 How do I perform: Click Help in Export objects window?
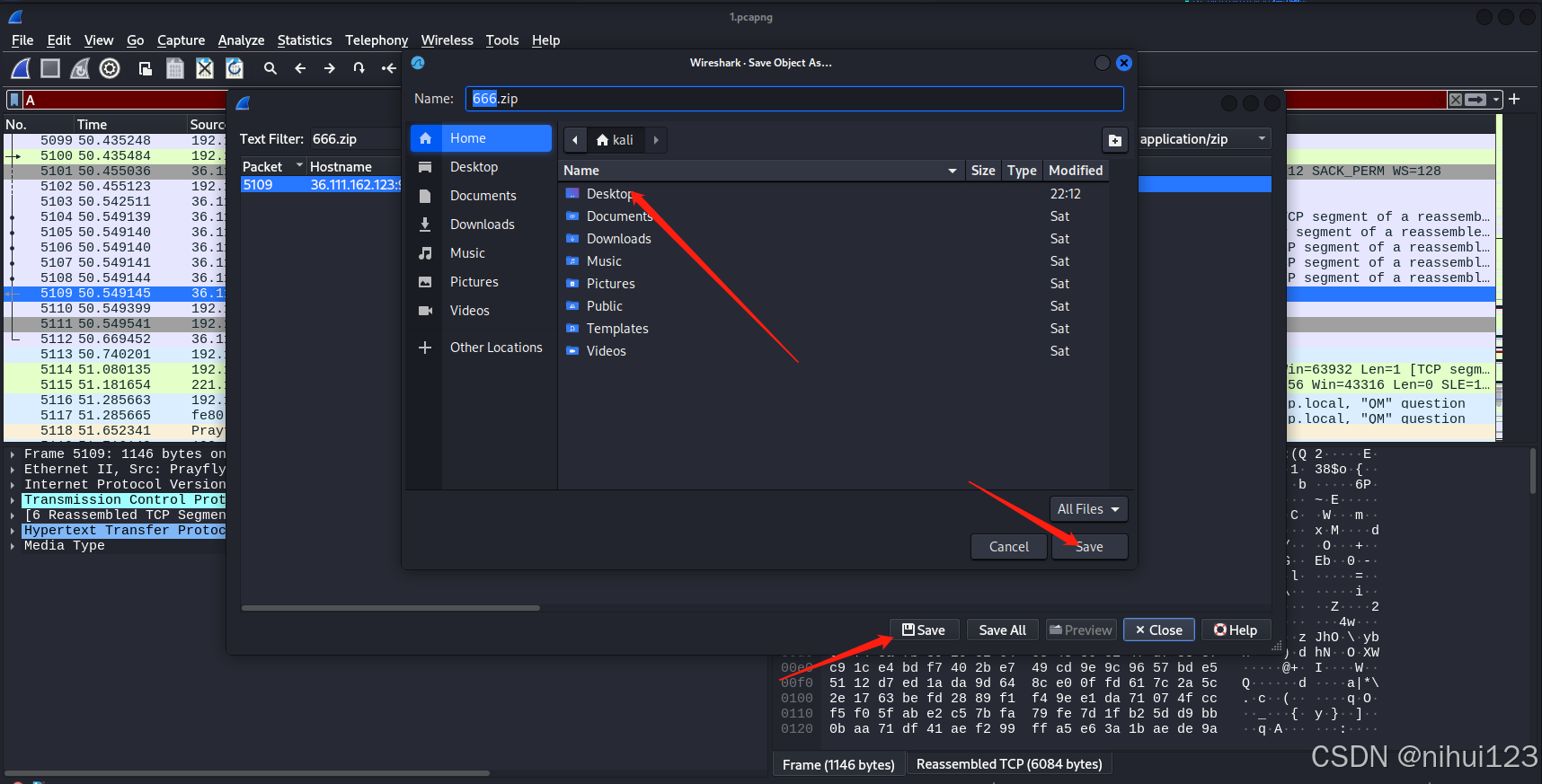1236,630
